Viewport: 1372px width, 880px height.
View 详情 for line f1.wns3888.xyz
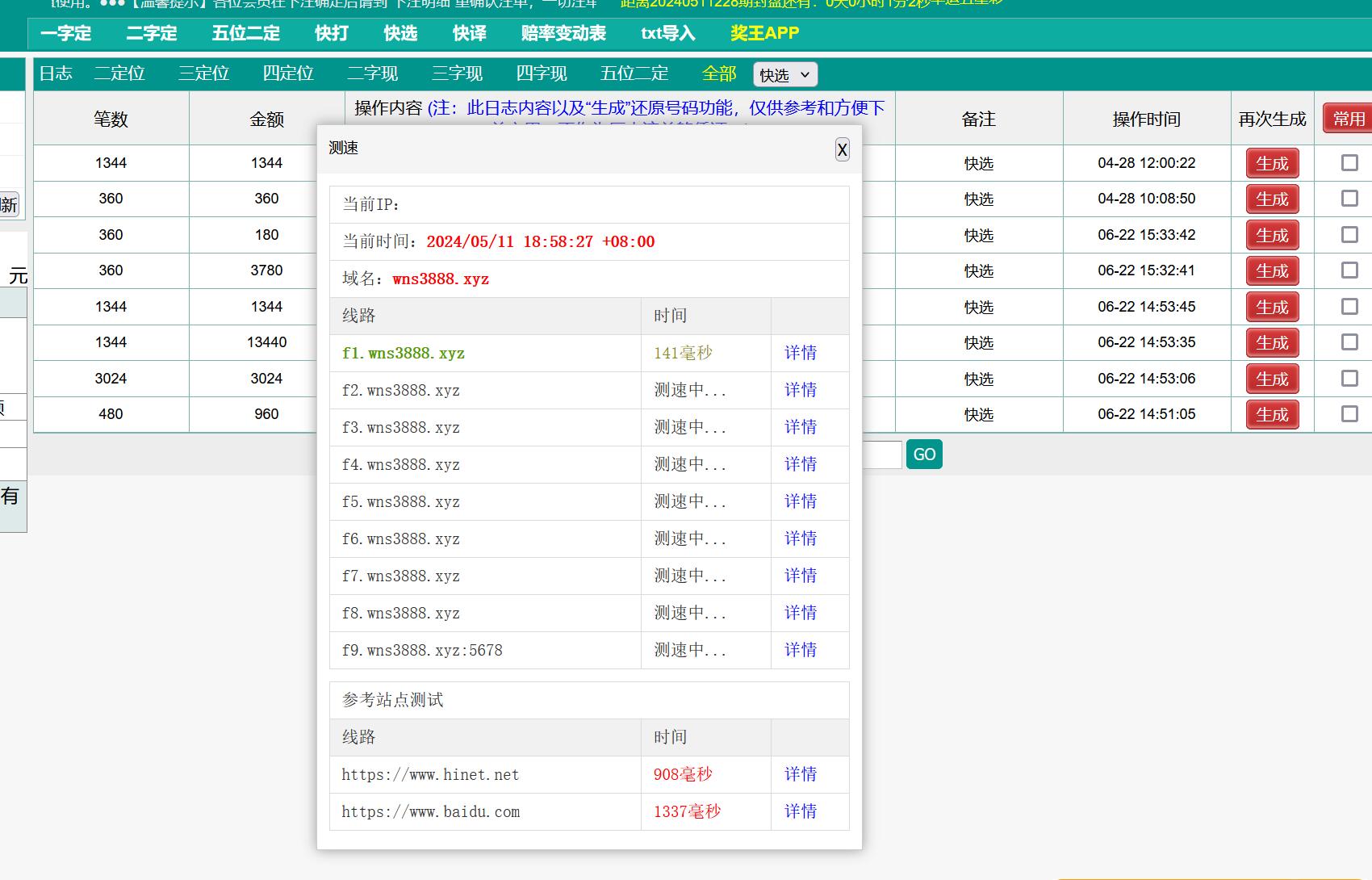coord(800,353)
